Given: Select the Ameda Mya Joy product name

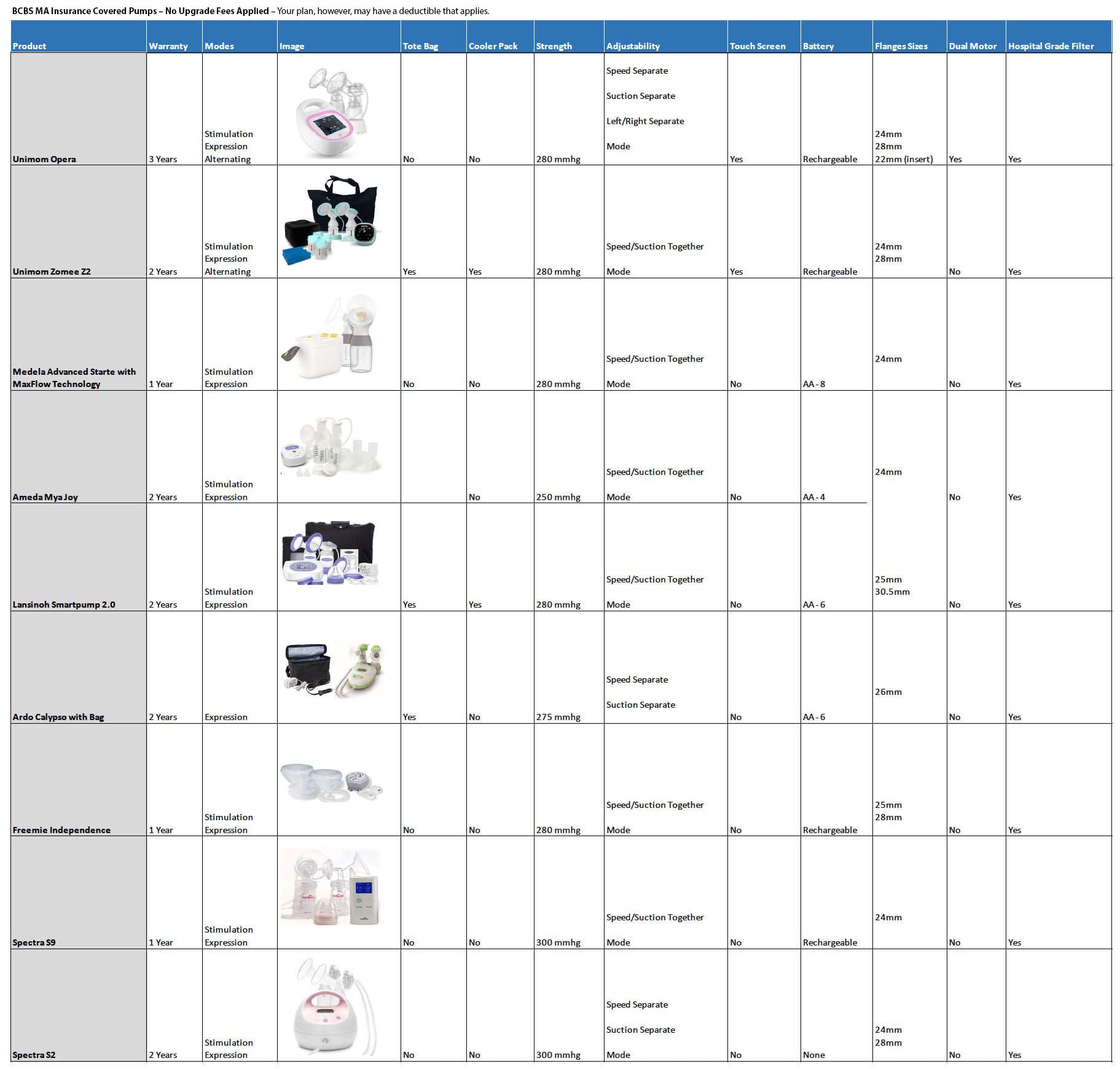Looking at the screenshot, I should [45, 497].
